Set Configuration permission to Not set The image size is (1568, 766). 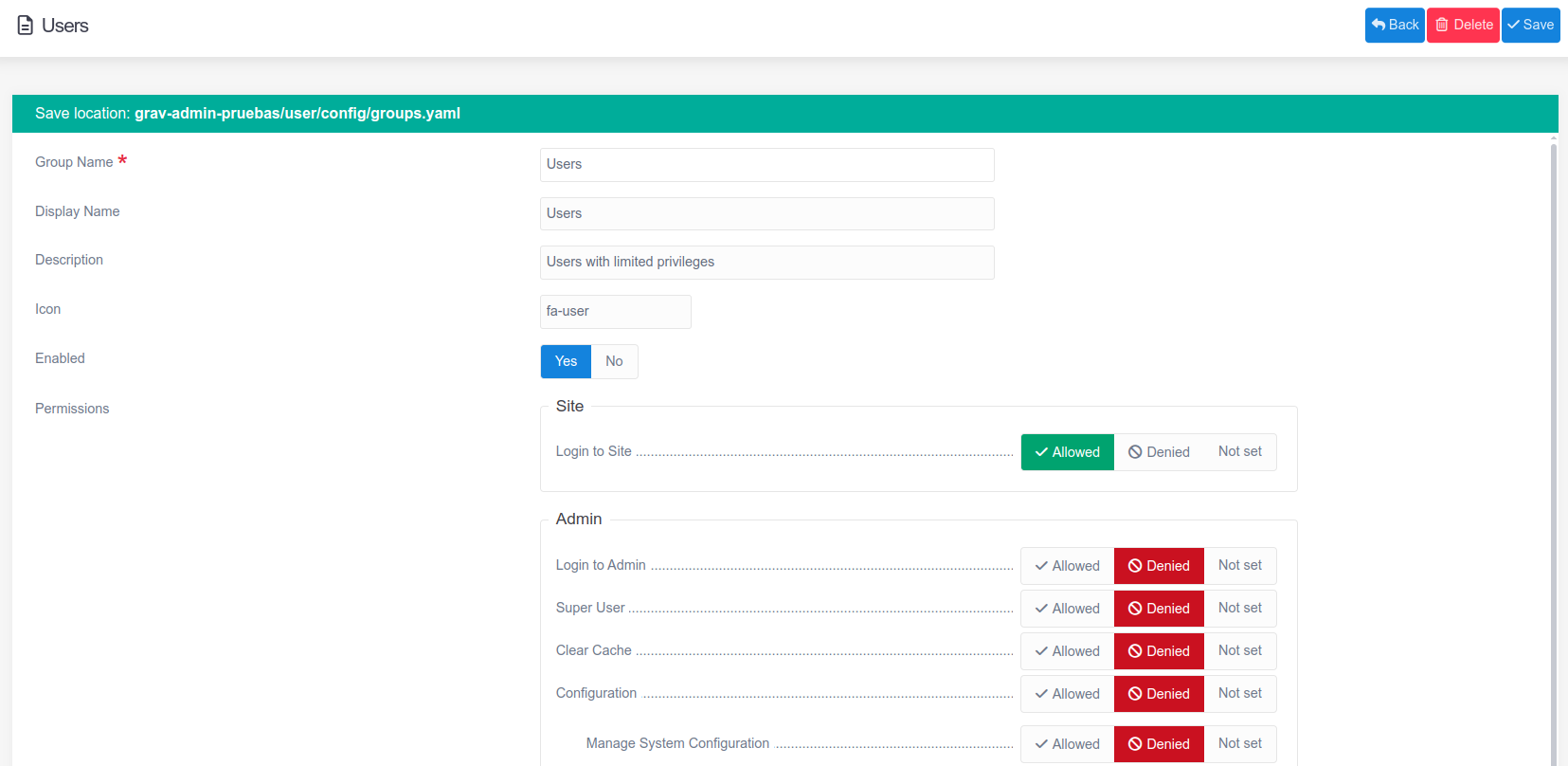coord(1239,694)
